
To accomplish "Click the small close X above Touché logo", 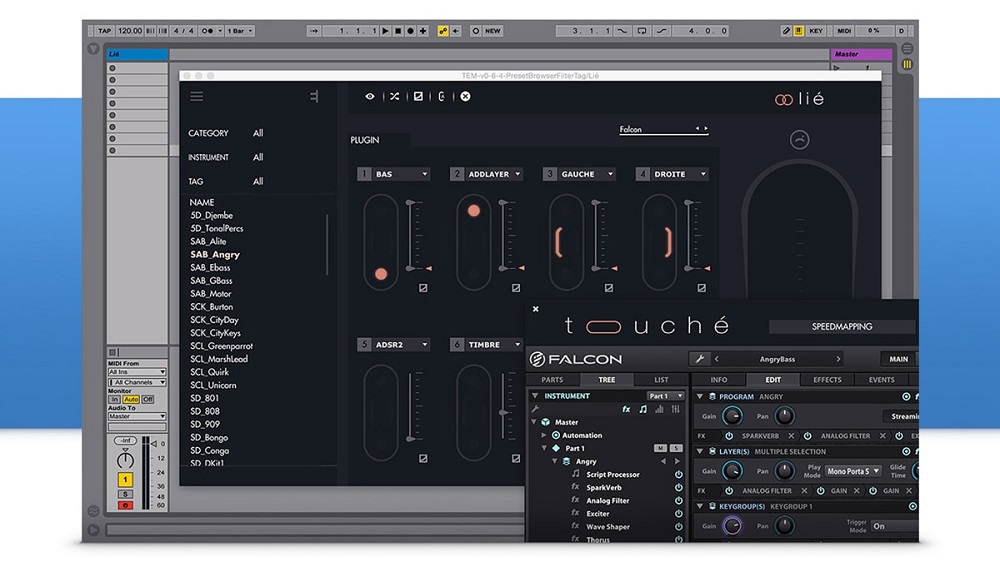I will [x=536, y=309].
